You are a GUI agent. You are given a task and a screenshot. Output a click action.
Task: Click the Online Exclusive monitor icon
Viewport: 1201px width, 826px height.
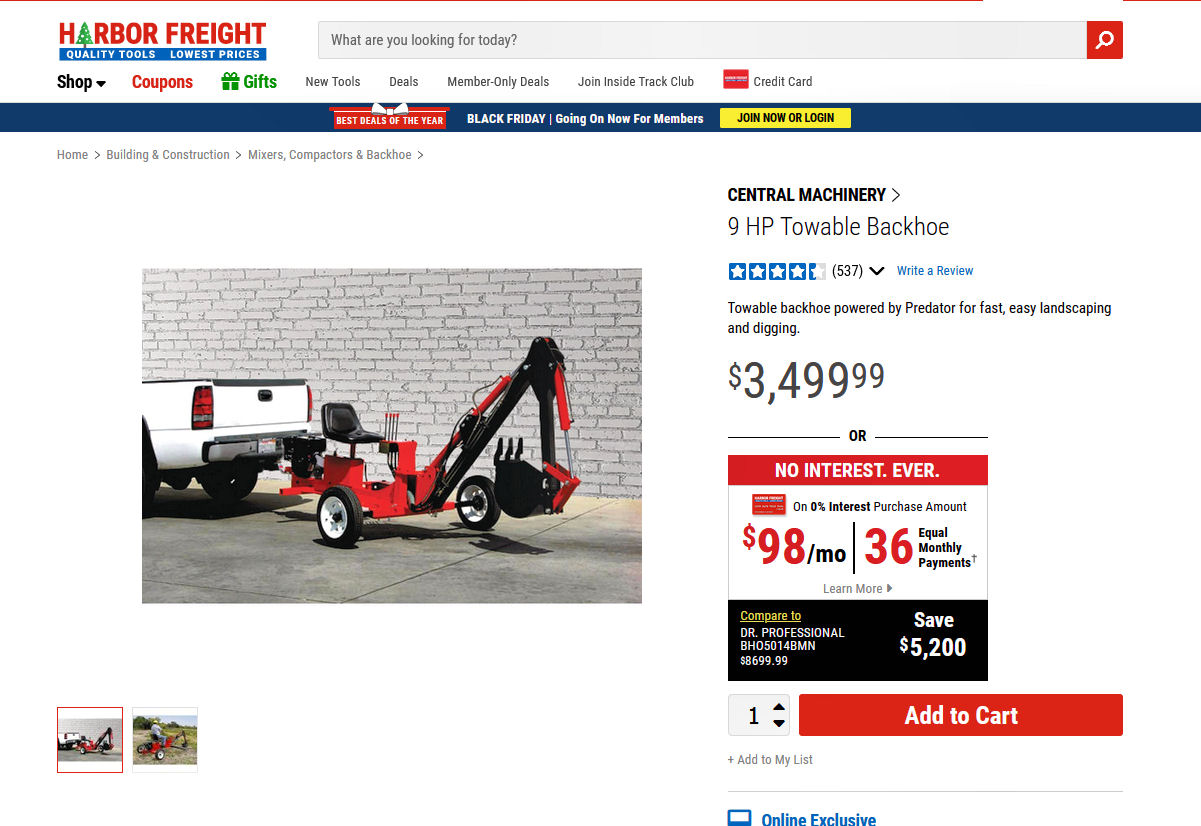[x=739, y=819]
